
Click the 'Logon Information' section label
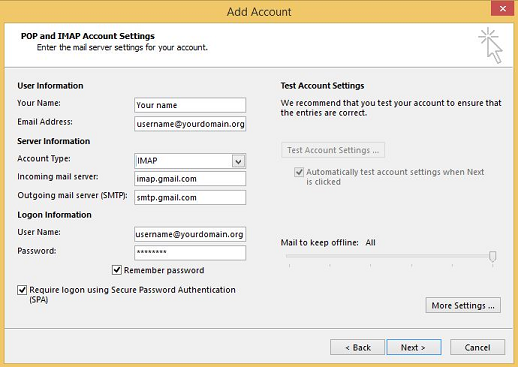click(x=54, y=215)
